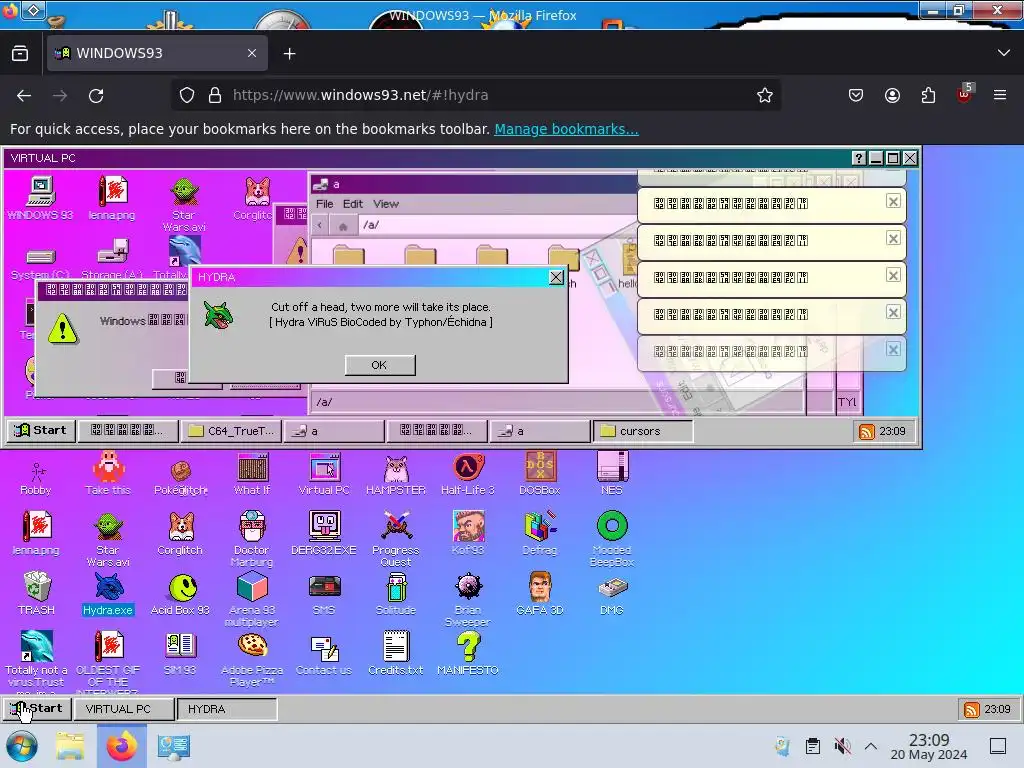Open the Solitude icon
Viewport: 1024px width, 768px height.
tap(396, 594)
